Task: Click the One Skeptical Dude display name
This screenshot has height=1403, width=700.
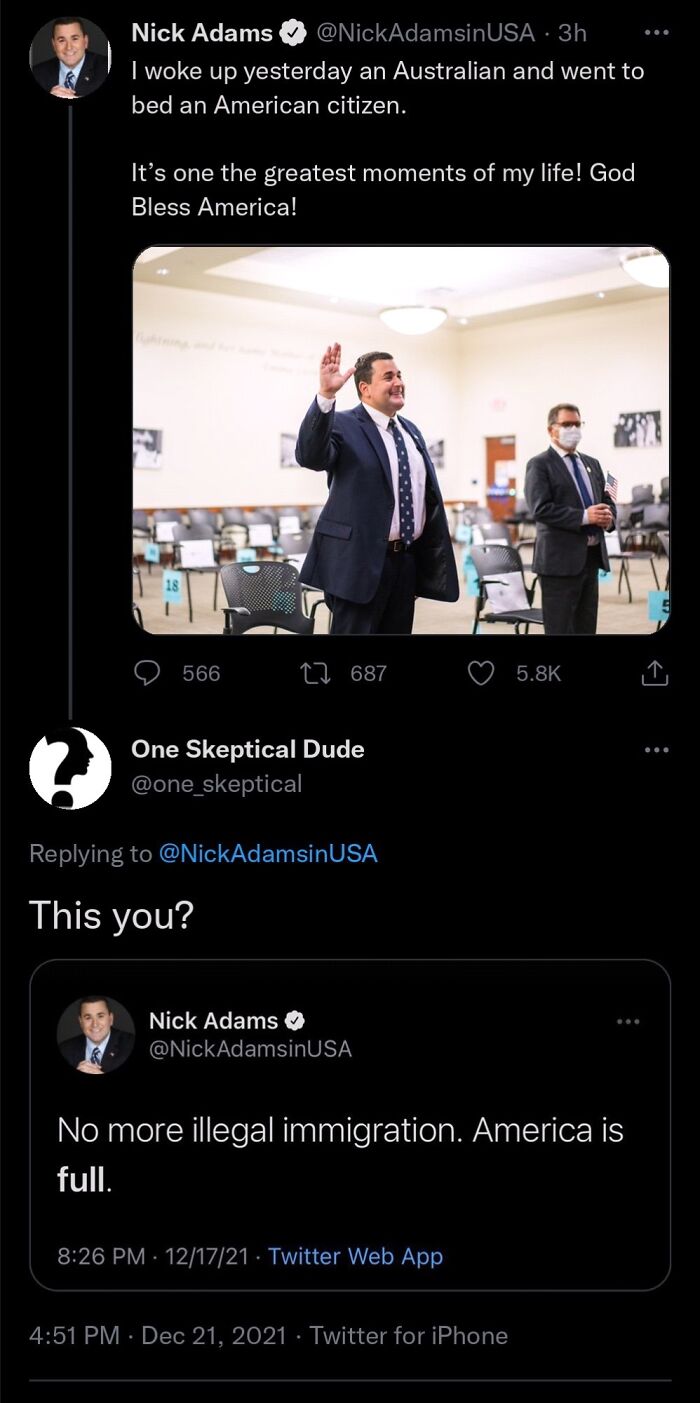Action: tap(247, 749)
